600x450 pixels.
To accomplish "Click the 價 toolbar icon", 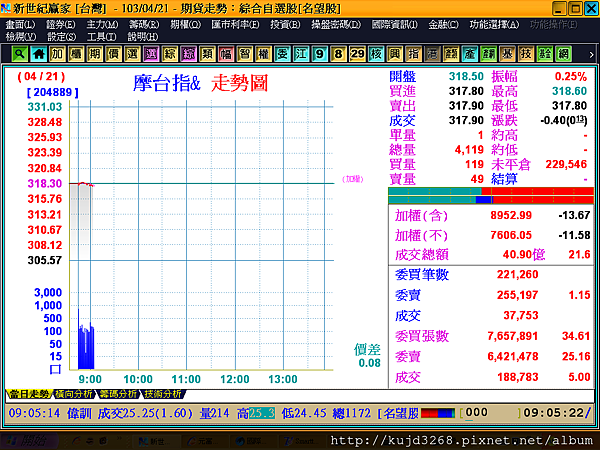I will point(113,54).
